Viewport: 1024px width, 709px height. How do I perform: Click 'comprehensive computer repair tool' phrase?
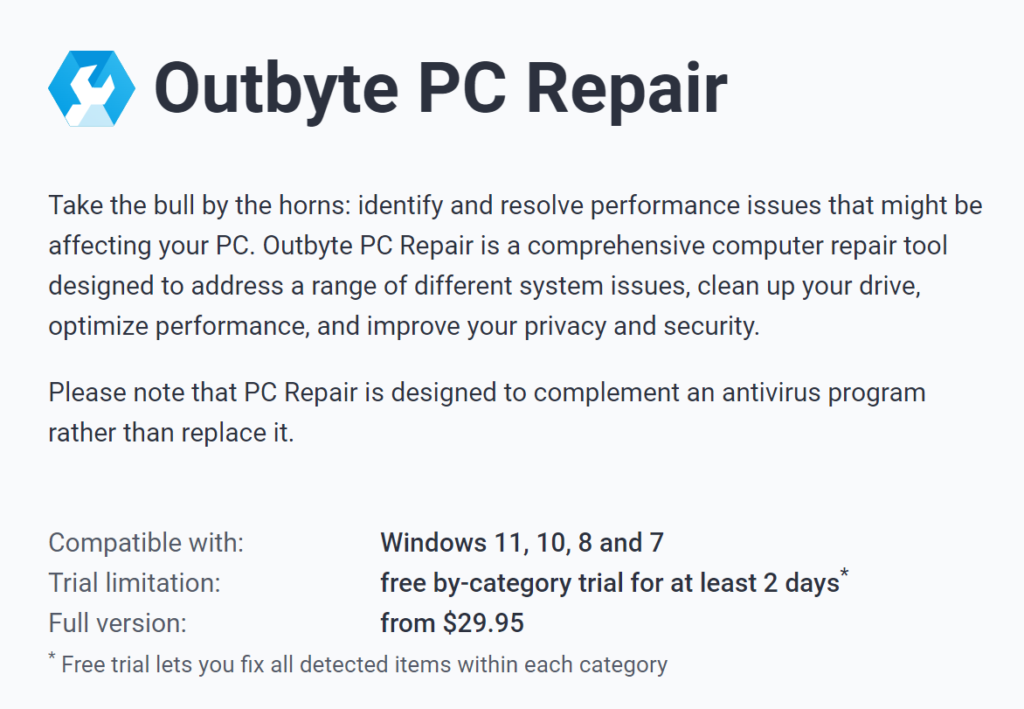737,245
